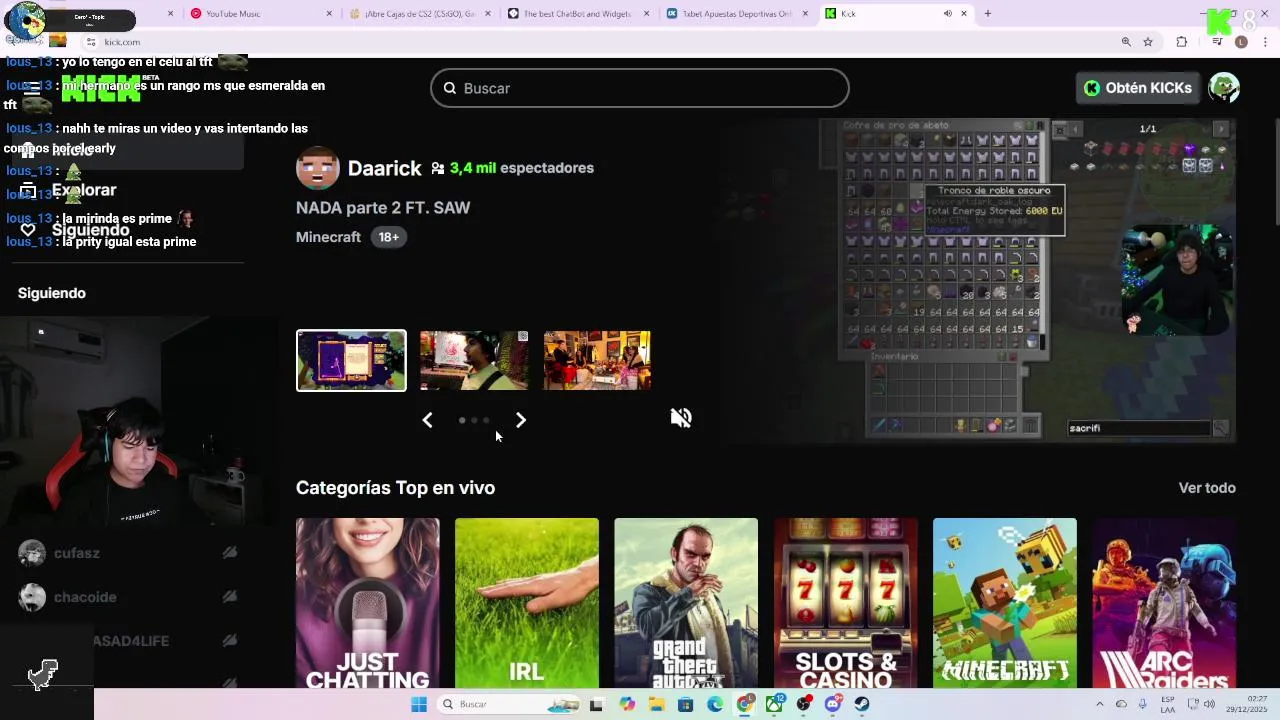Image resolution: width=1280 pixels, height=720 pixels.
Task: Open Daarick's channel avatar
Action: tap(318, 168)
